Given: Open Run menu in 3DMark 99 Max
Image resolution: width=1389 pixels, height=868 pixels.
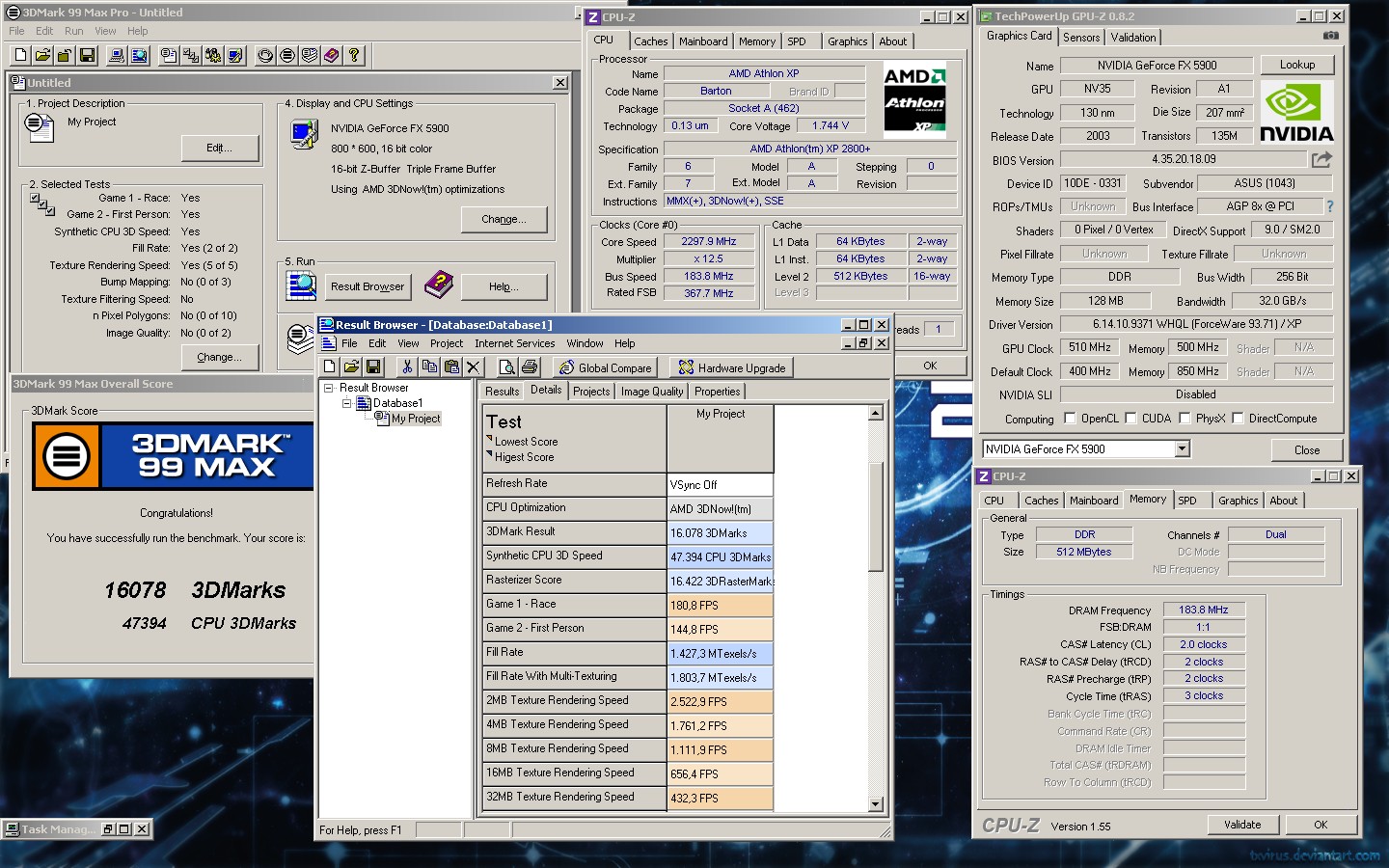Looking at the screenshot, I should pyautogui.click(x=73, y=31).
